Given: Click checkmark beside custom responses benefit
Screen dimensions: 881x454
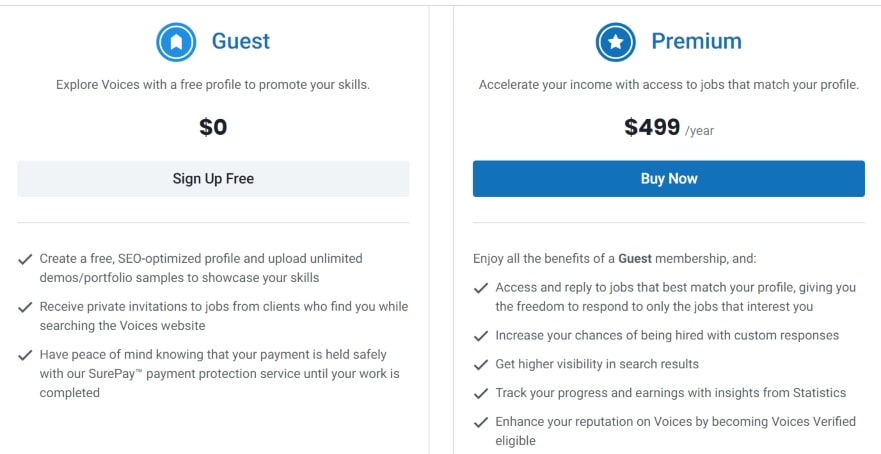Looking at the screenshot, I should (480, 336).
